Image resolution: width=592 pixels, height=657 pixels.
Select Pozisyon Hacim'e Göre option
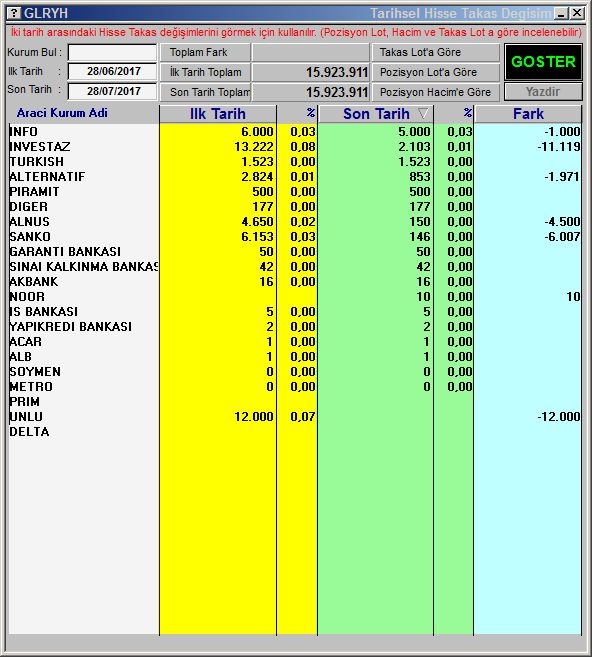(436, 92)
